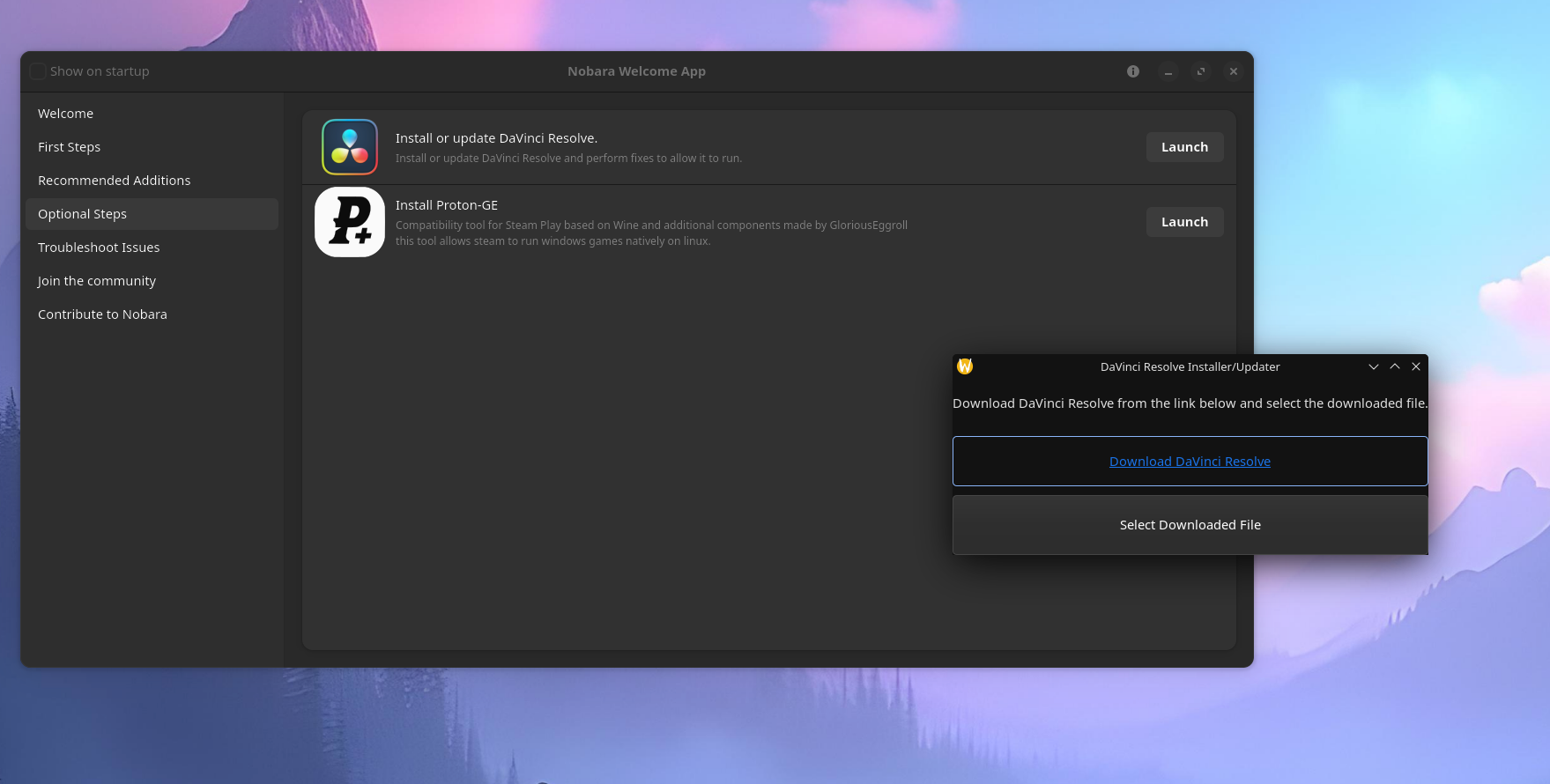
Task: Maximize the Nobara Welcome App window
Action: [1201, 71]
